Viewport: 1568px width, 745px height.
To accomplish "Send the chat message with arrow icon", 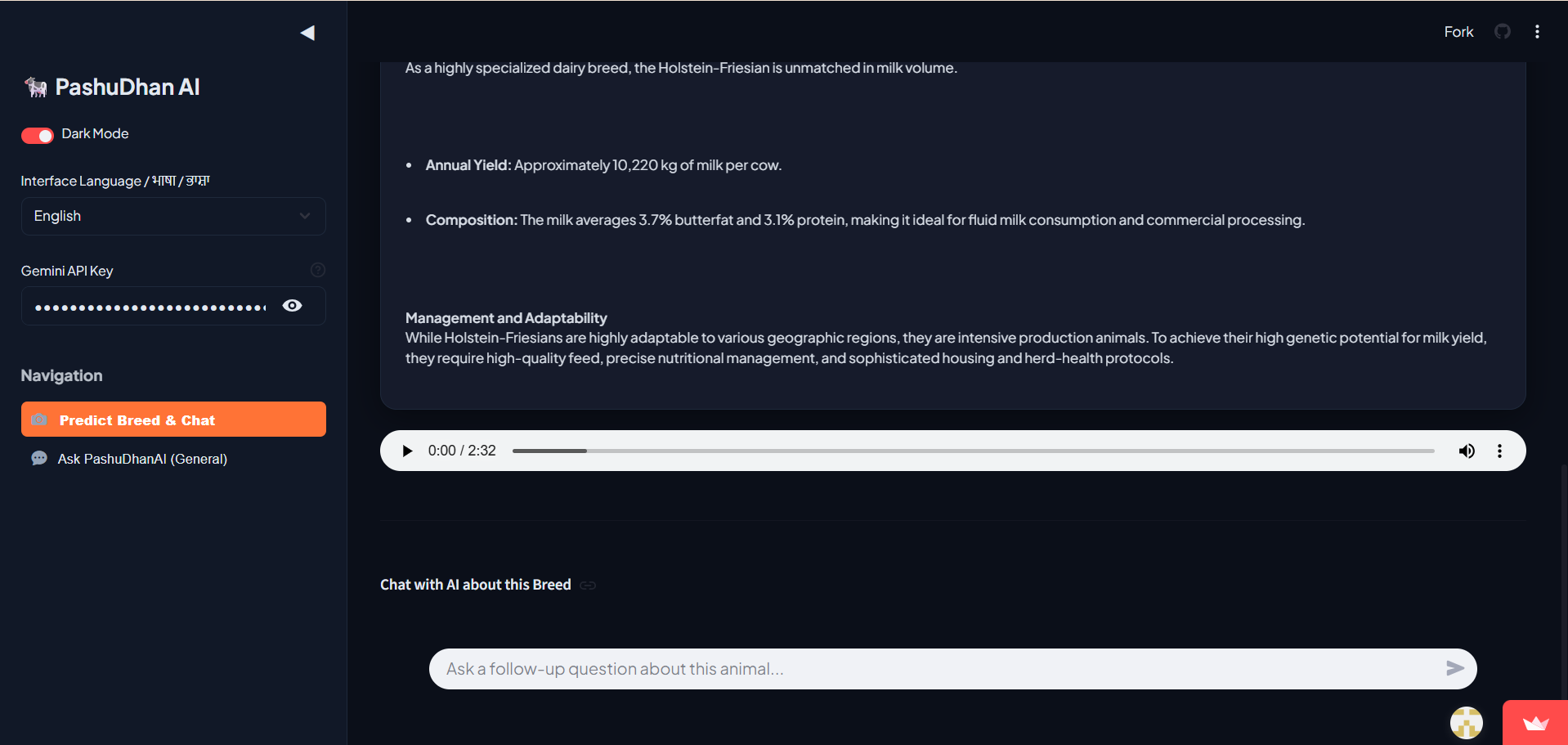I will (x=1455, y=668).
